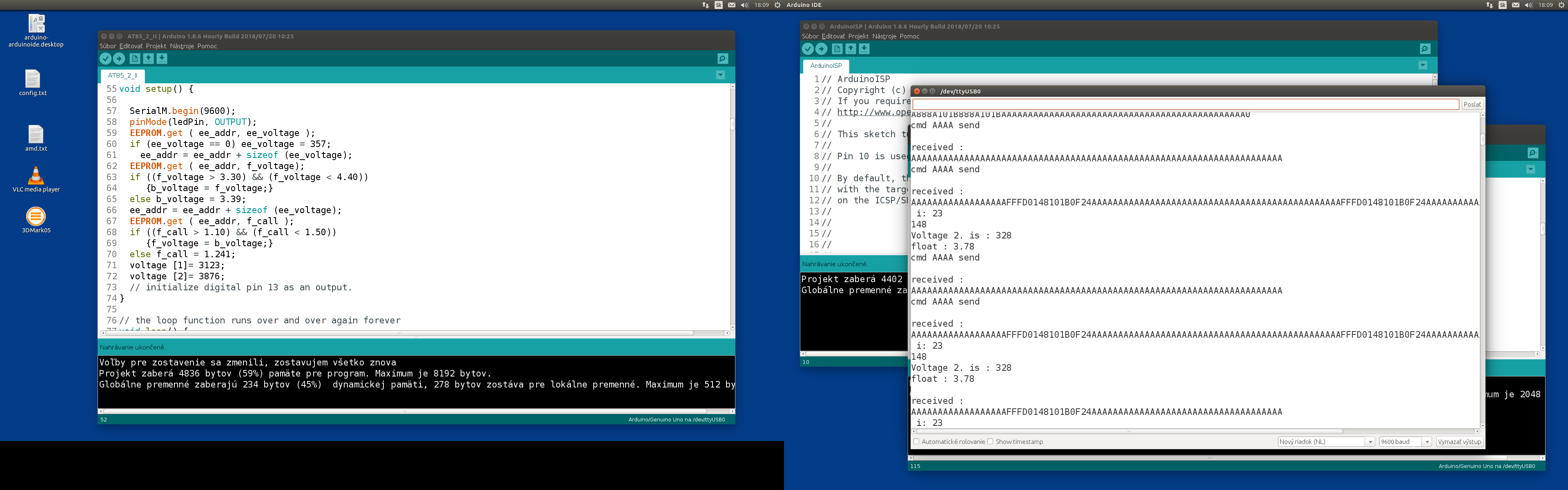
Task: Click the Poslať send button
Action: click(1472, 104)
